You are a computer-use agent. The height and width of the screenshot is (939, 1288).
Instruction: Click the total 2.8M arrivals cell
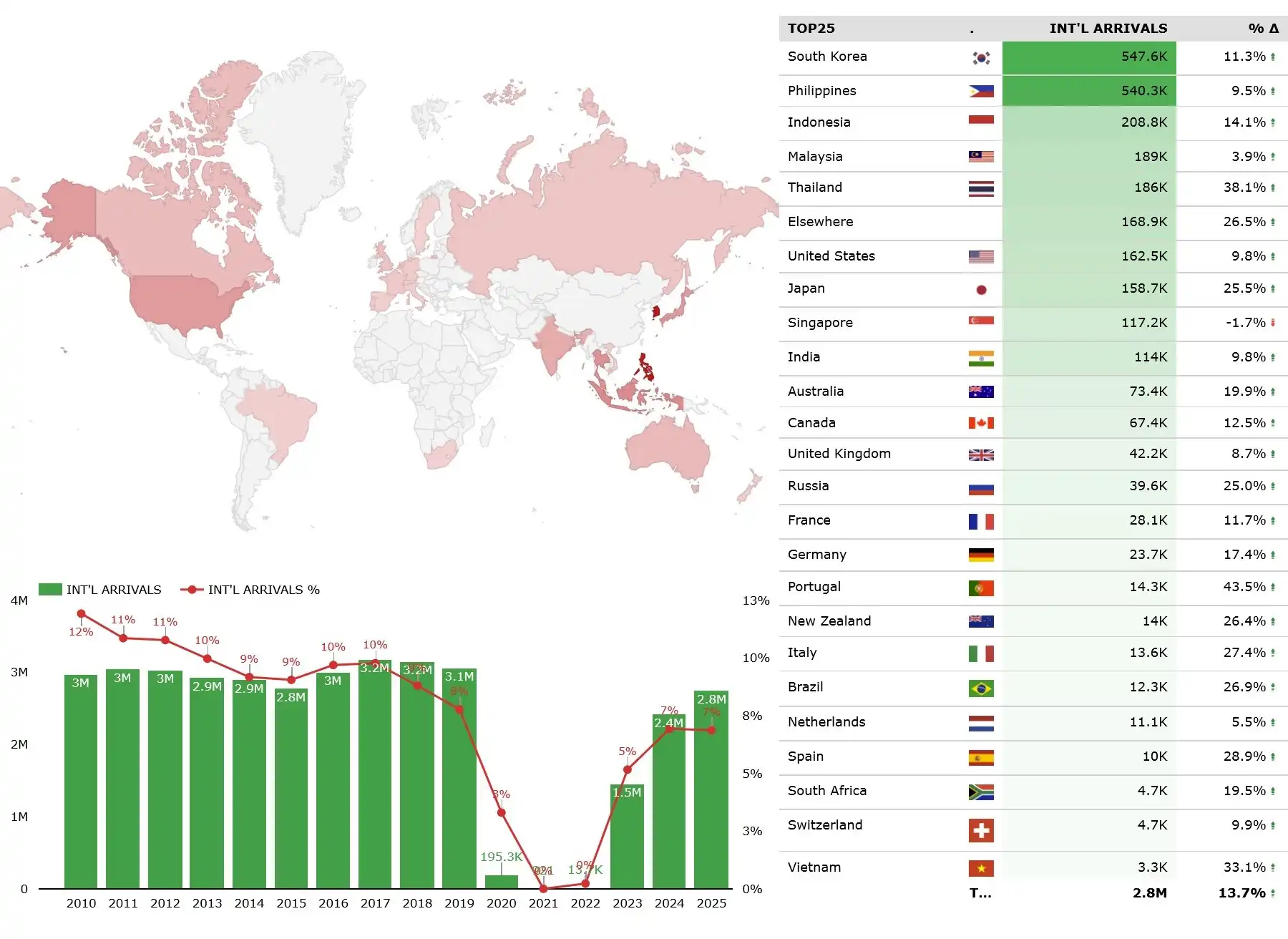pos(1149,892)
